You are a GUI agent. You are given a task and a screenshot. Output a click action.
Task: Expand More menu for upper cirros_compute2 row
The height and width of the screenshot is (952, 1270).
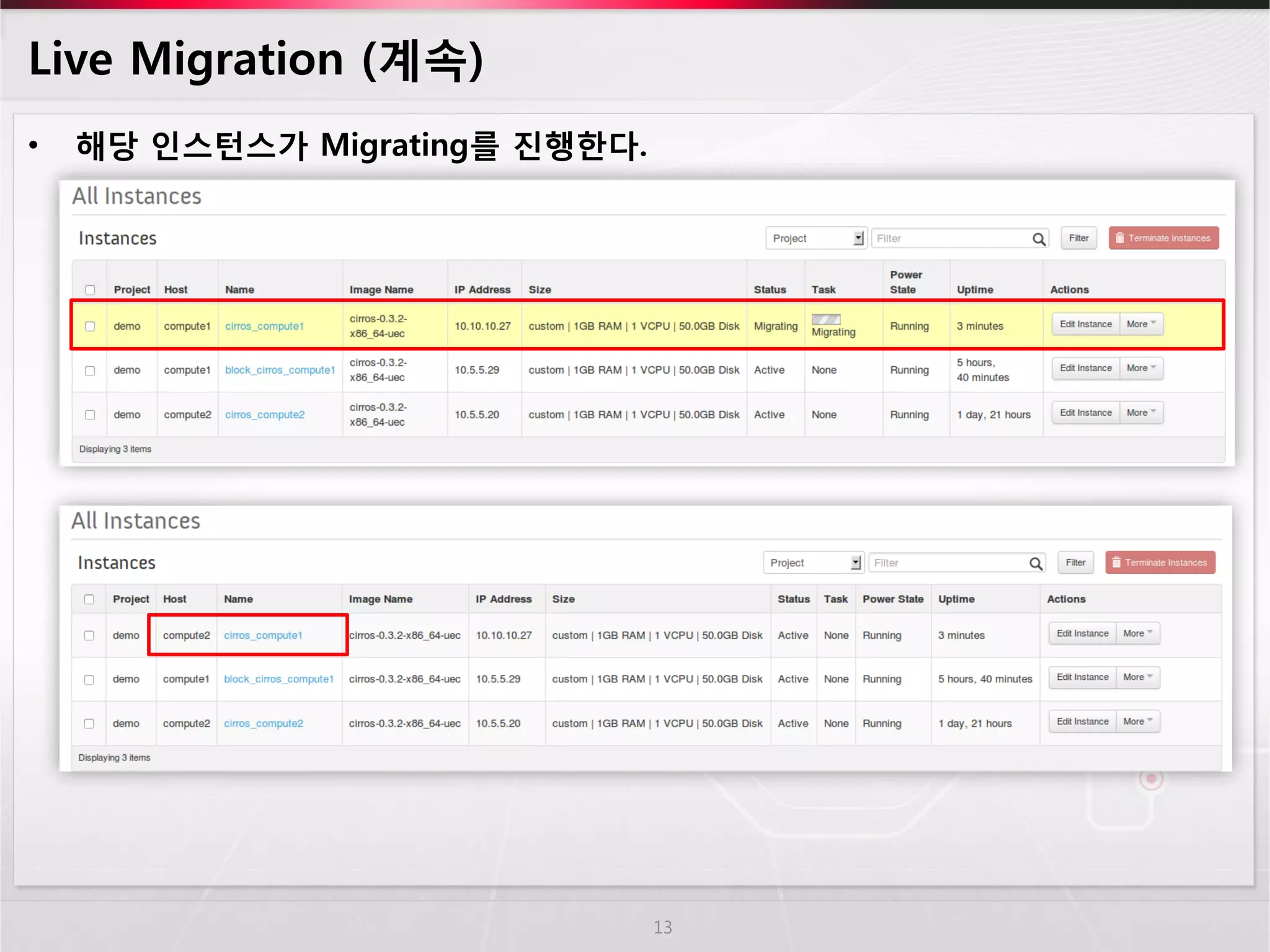coord(1141,413)
